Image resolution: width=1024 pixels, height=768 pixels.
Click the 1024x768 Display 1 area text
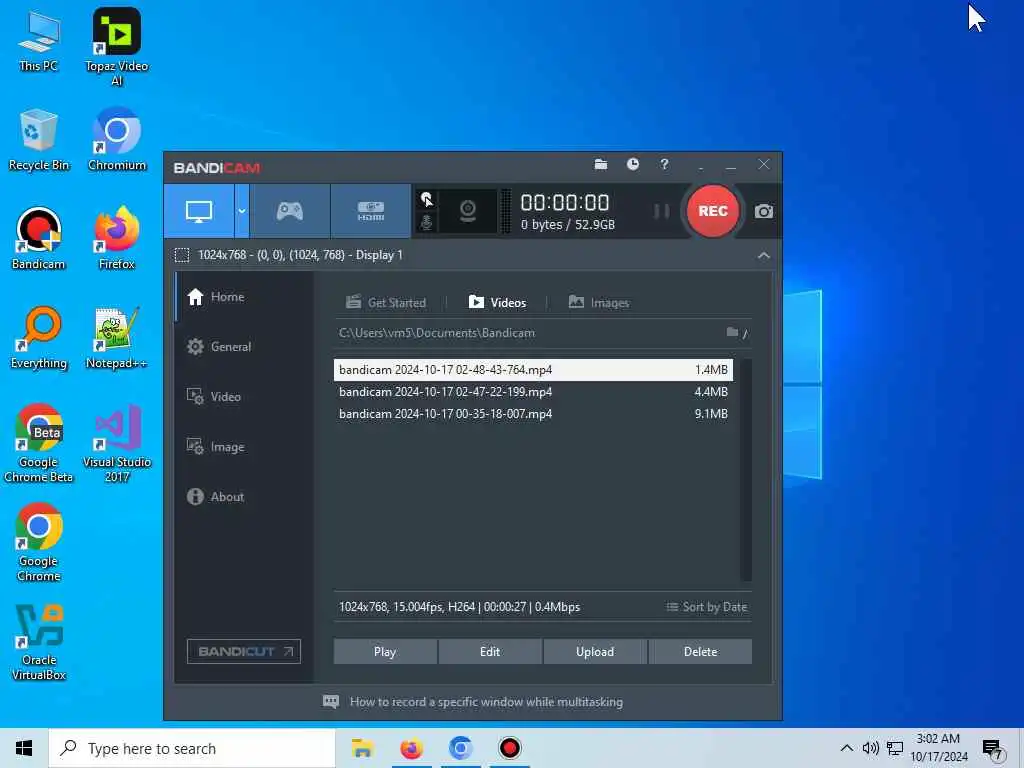(x=300, y=255)
